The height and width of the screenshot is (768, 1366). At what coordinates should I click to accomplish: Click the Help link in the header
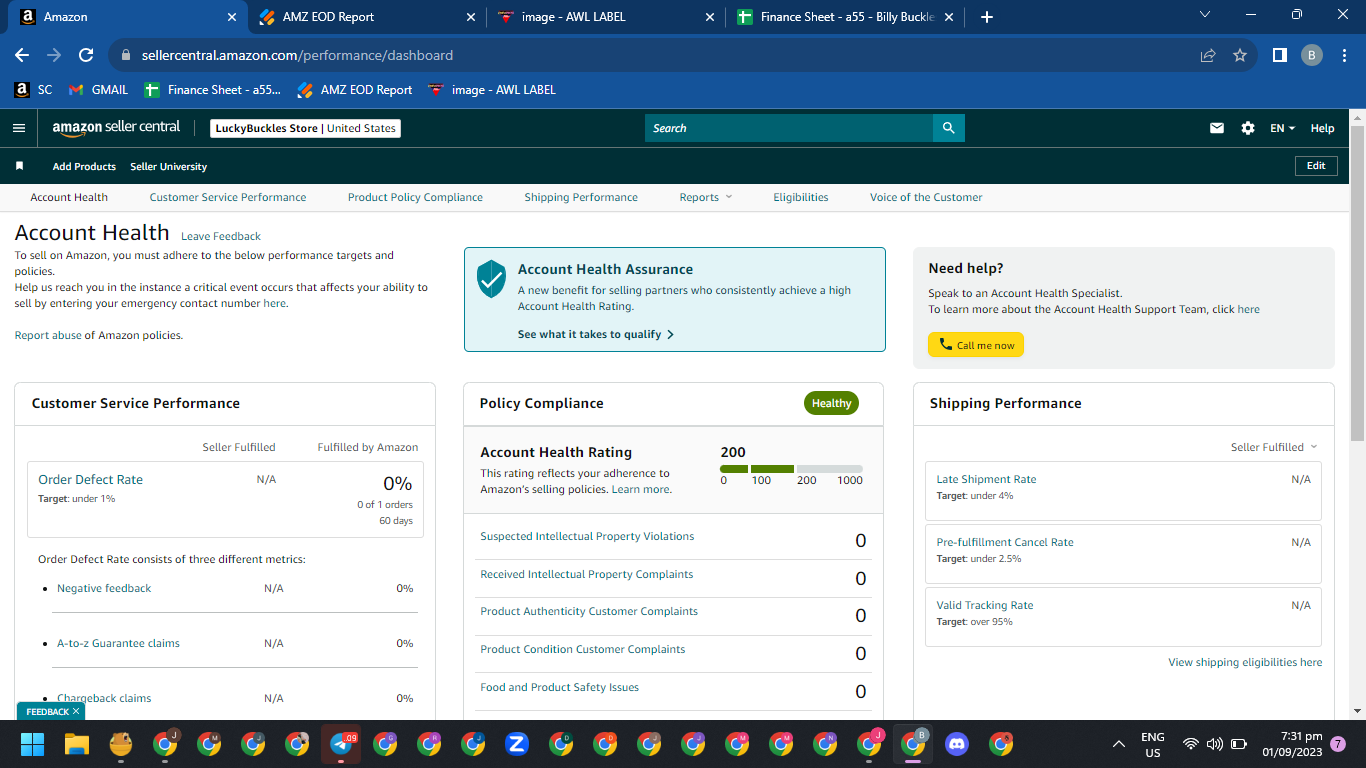[x=1322, y=128]
